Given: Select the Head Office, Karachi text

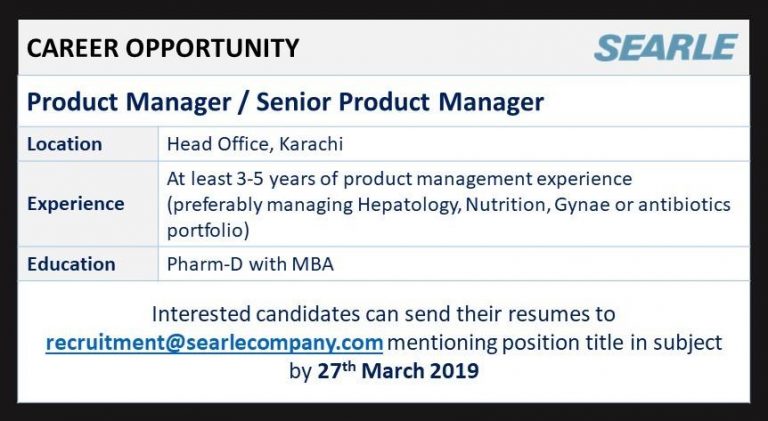Looking at the screenshot, I should point(255,144).
